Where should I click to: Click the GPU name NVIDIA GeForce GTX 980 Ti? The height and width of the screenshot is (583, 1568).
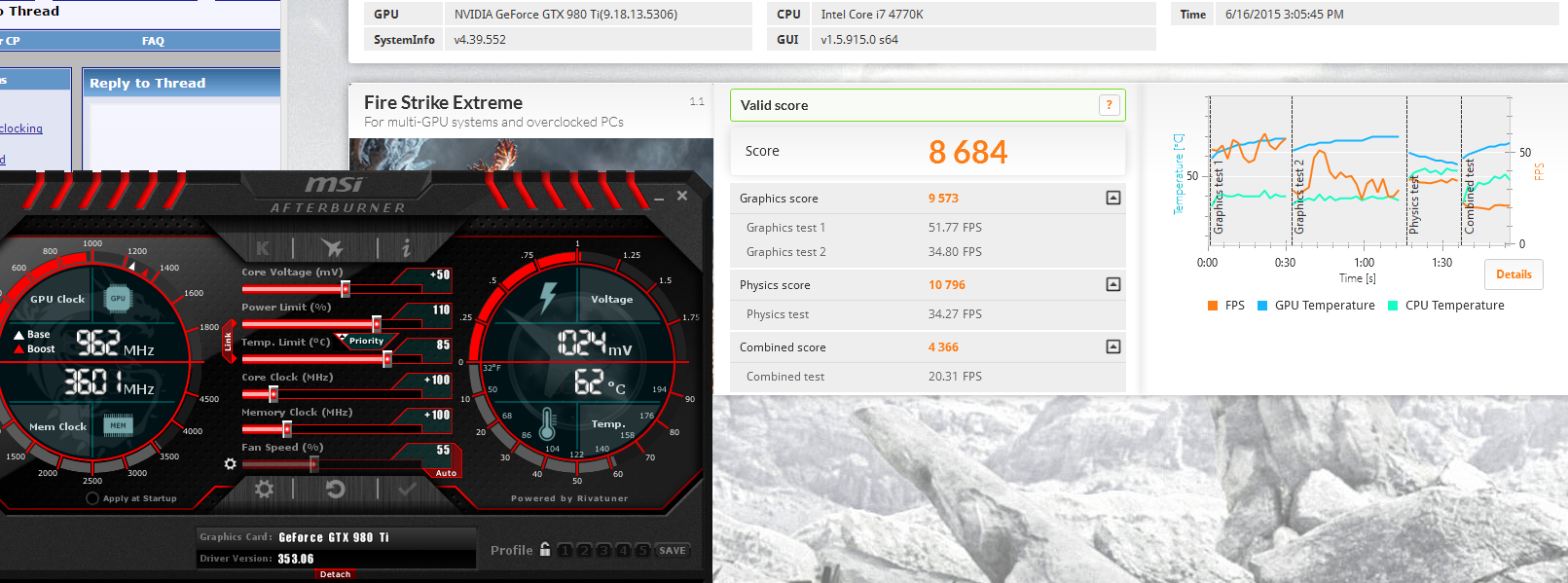coord(565,14)
